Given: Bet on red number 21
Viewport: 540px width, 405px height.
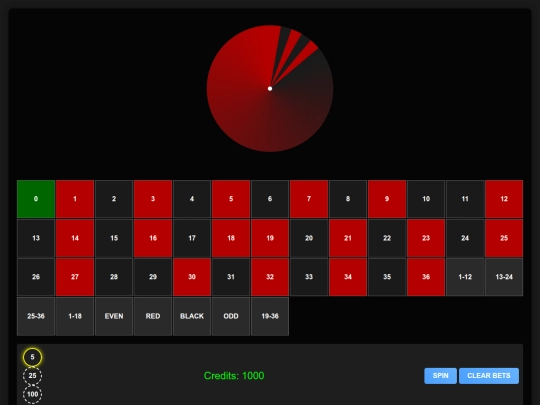Looking at the screenshot, I should click(348, 238).
